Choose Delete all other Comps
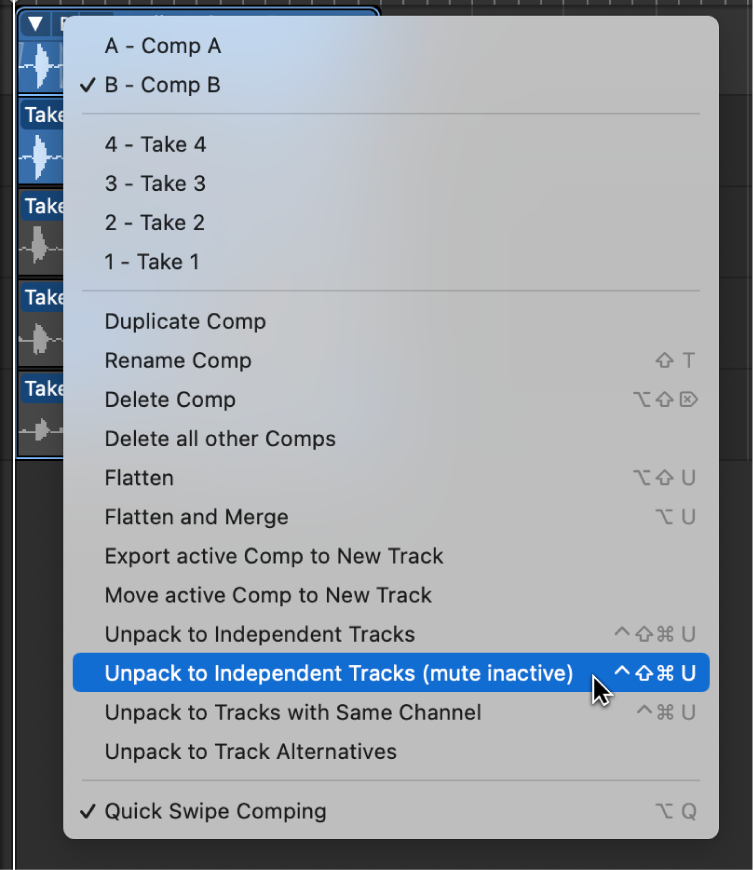This screenshot has width=754, height=870. point(220,438)
